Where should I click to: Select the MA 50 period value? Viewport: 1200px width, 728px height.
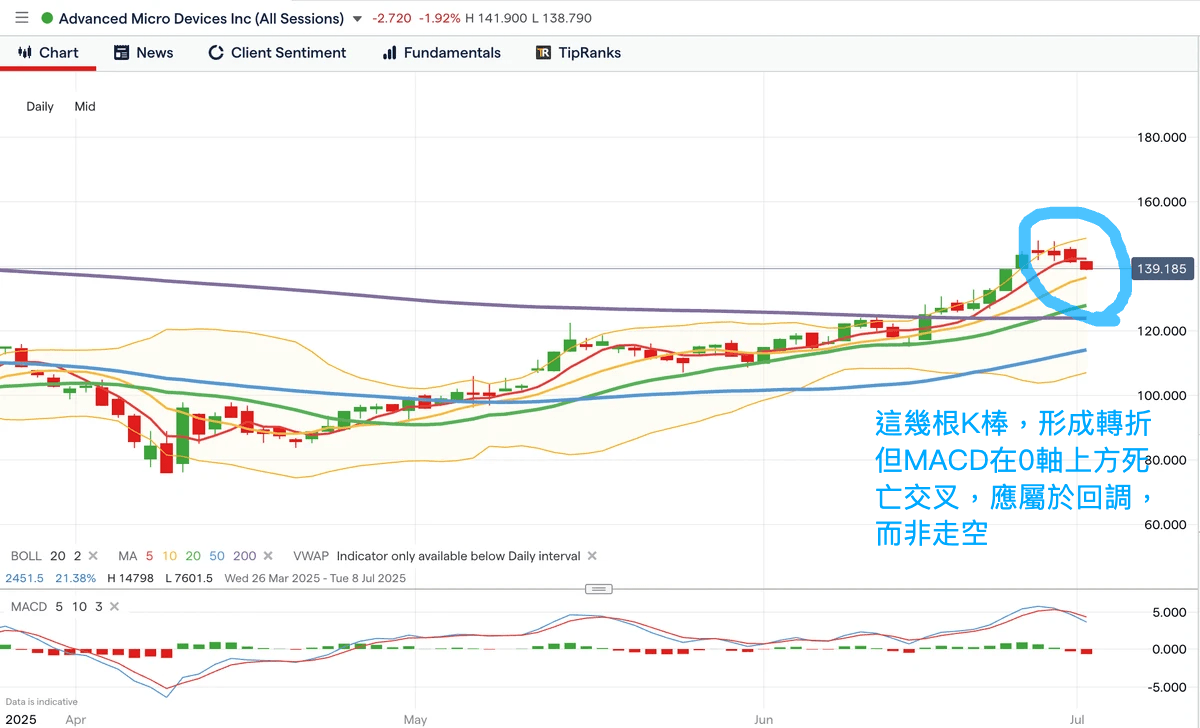217,556
